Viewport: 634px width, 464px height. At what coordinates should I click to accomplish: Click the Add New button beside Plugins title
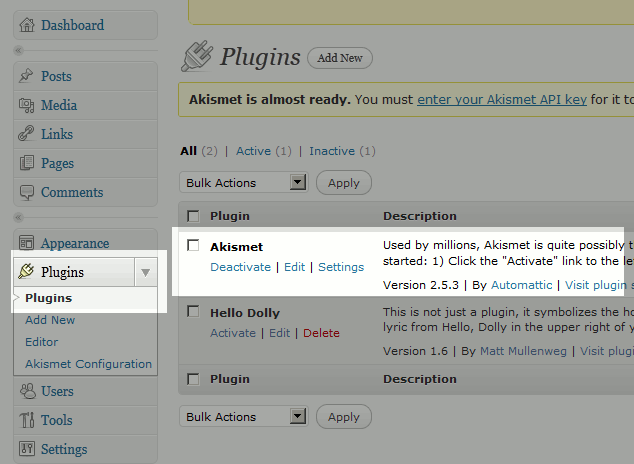click(x=340, y=58)
